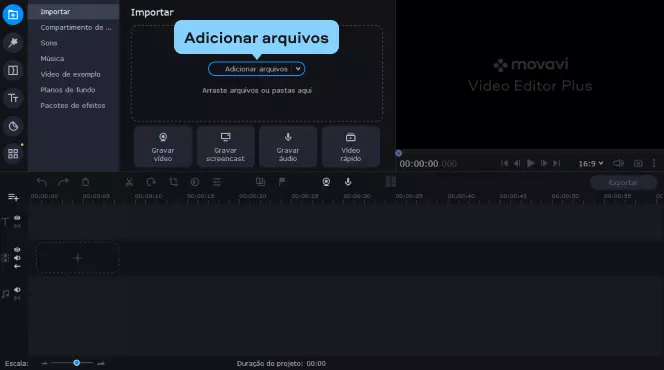The image size is (664, 370).
Task: Select Planos de fundo in the list
Action: click(68, 90)
